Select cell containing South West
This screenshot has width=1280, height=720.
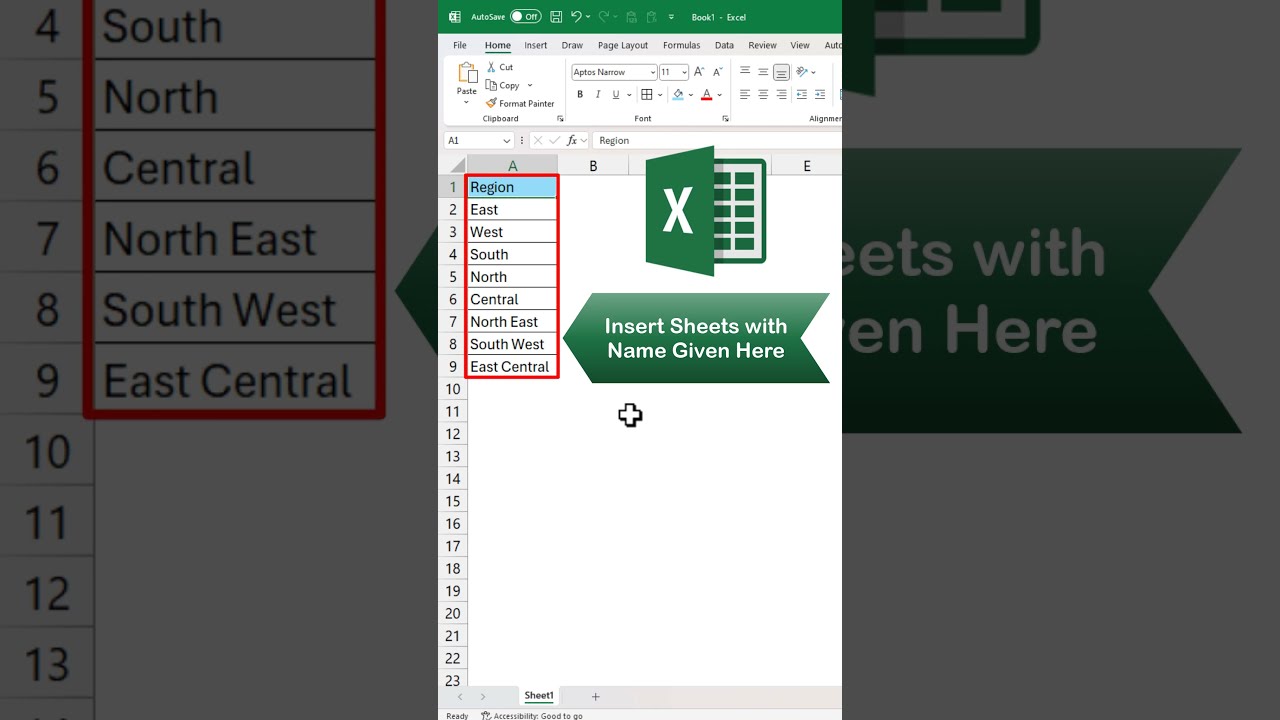click(x=512, y=344)
